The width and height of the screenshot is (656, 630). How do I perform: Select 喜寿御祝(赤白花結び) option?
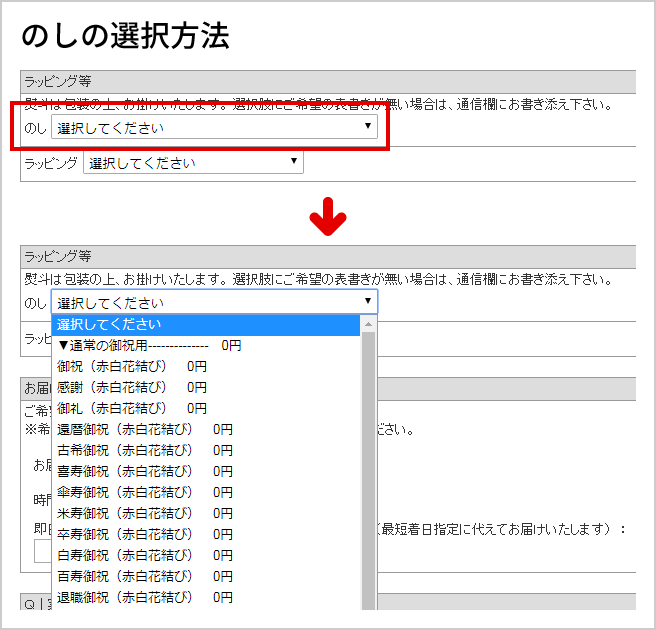(205, 471)
